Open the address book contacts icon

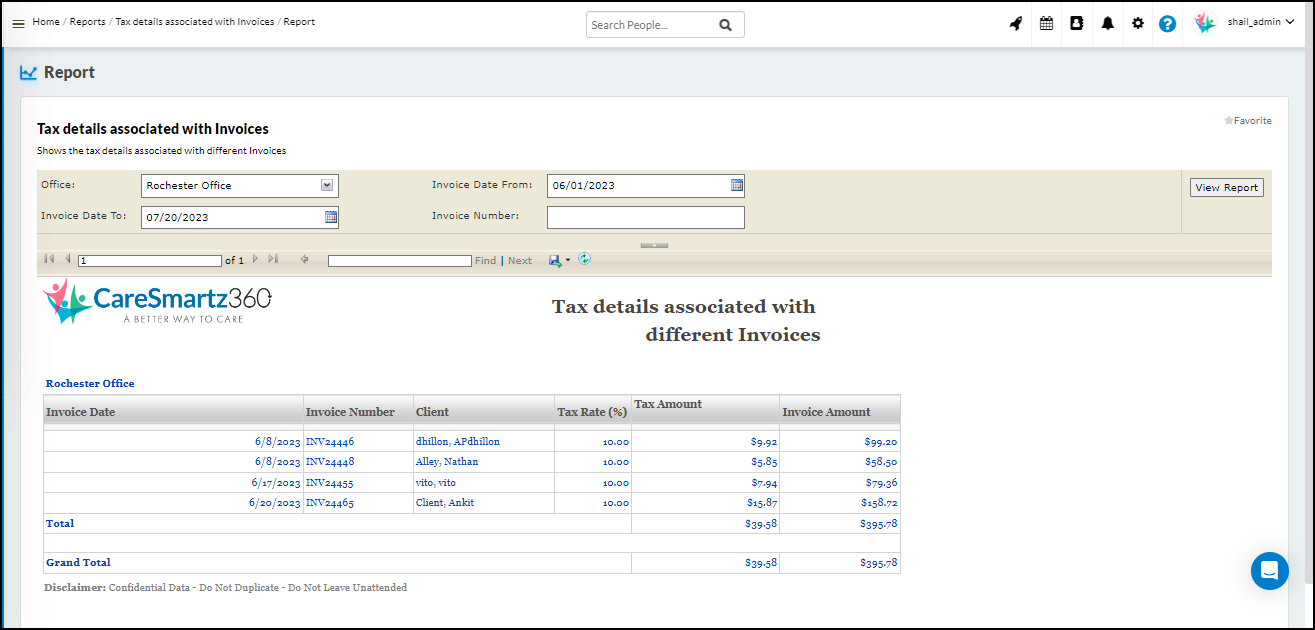coord(1077,24)
